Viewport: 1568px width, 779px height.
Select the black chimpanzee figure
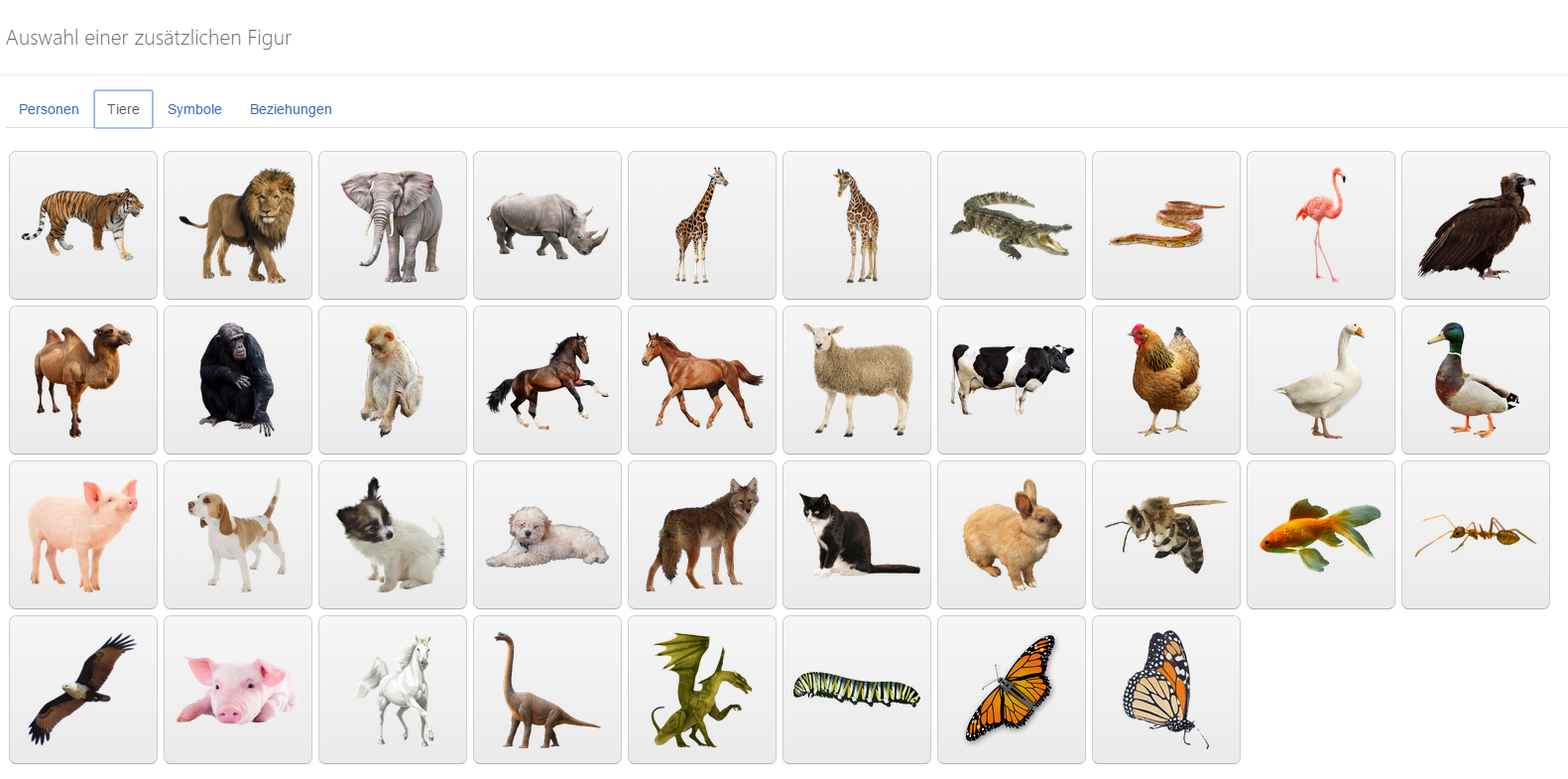(238, 380)
